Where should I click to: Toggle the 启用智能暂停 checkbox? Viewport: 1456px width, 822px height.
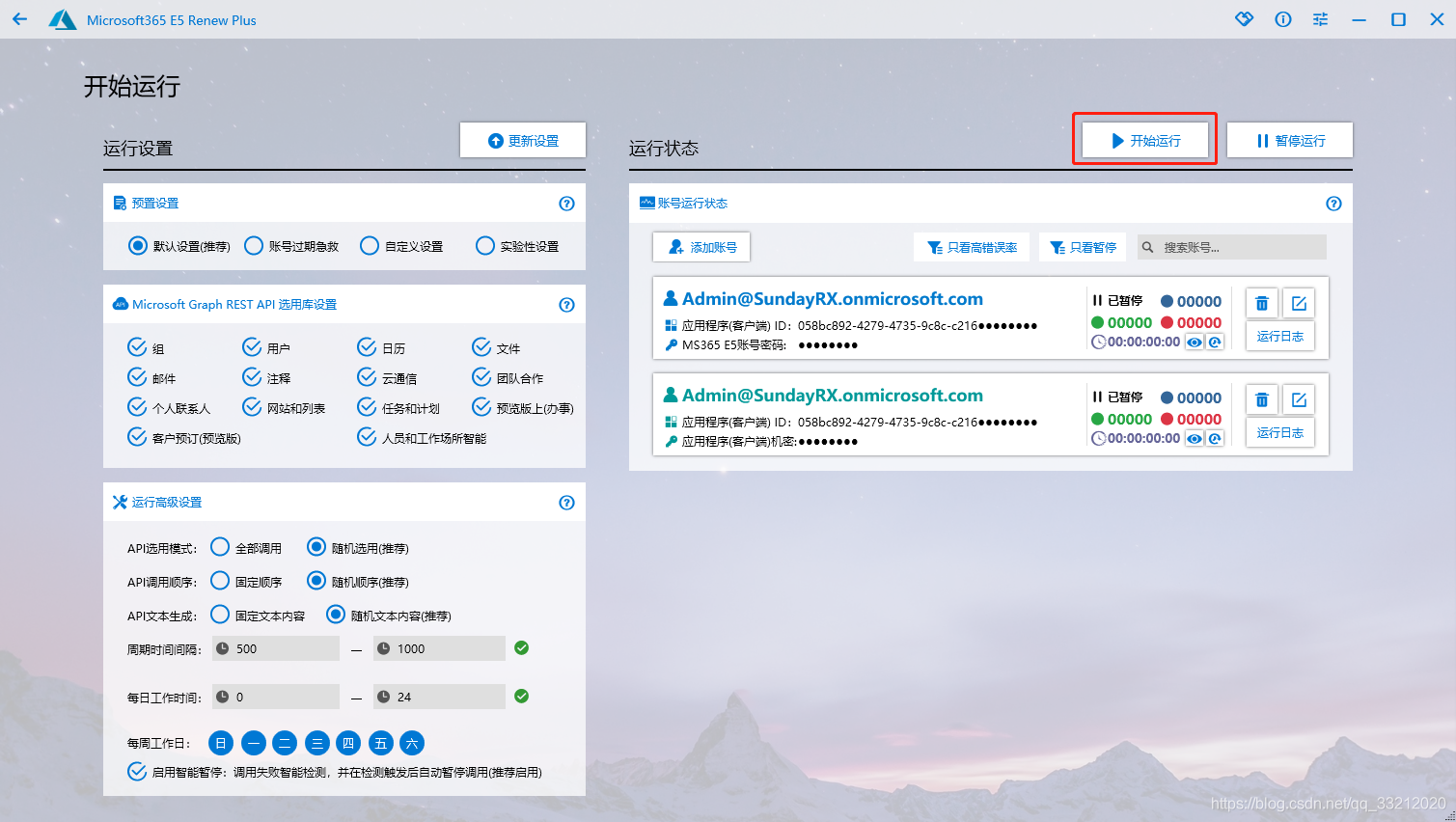pos(137,772)
